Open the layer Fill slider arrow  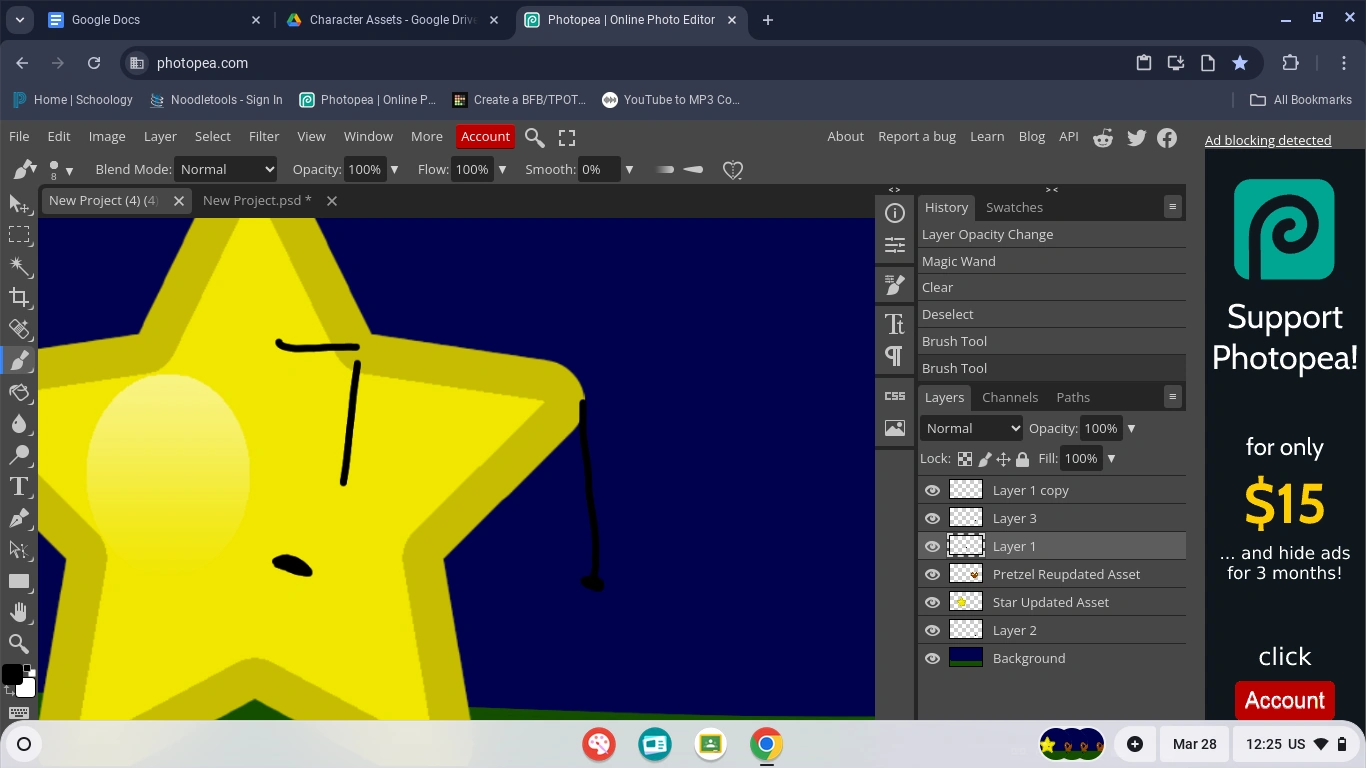(x=1111, y=459)
